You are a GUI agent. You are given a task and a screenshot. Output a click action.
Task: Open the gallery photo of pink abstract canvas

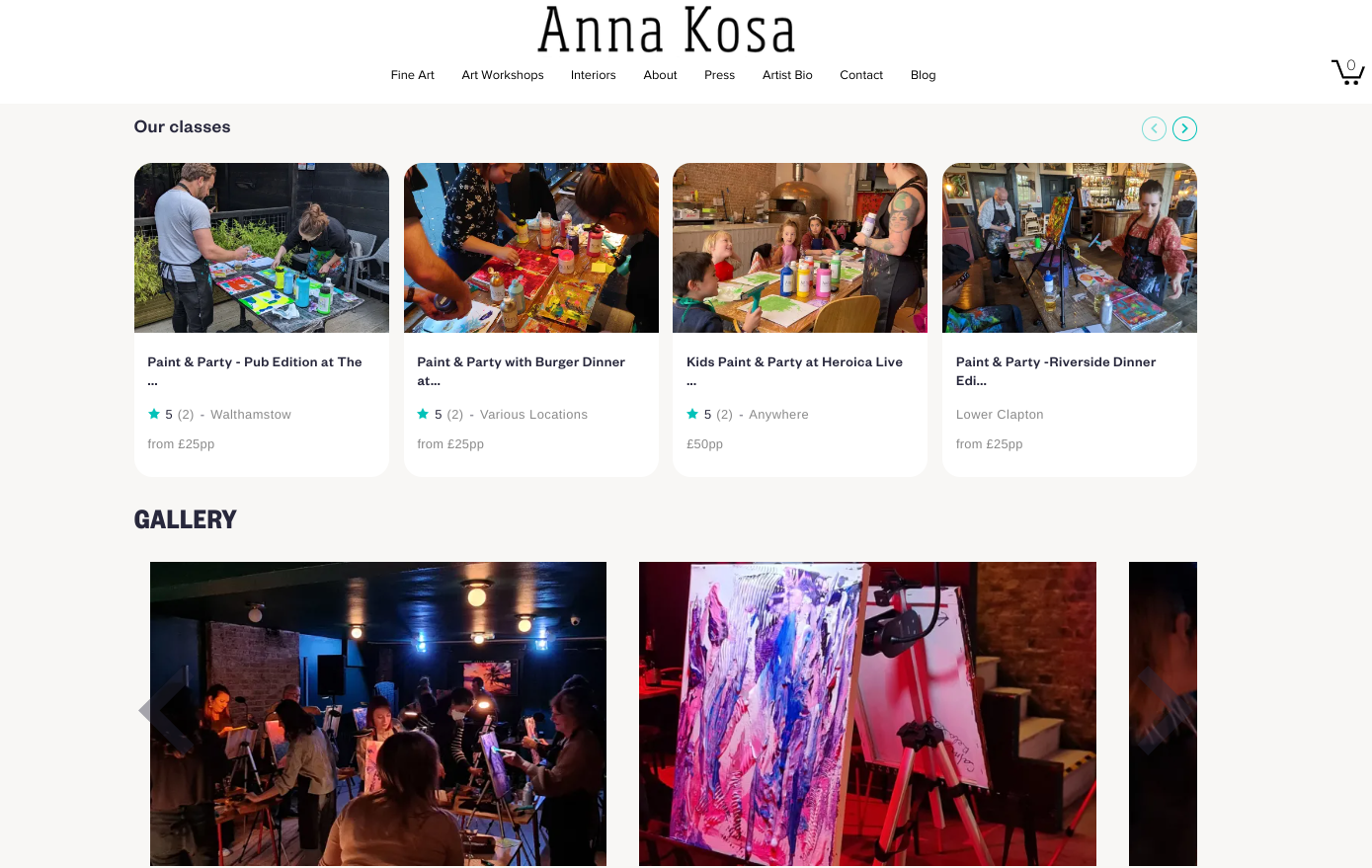click(867, 714)
